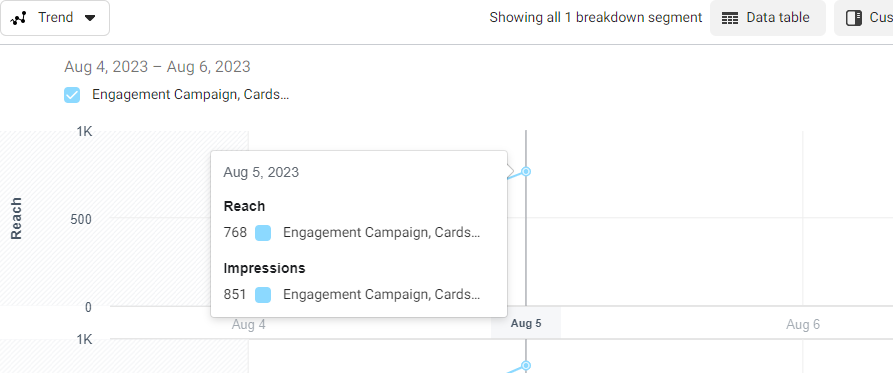
Task: Select the Aug 5 reach data point
Action: click(526, 171)
